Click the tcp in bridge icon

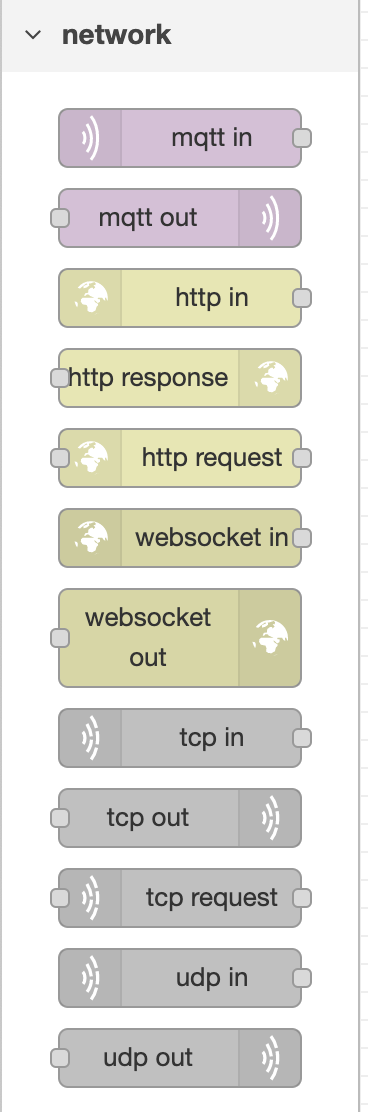pos(90,738)
